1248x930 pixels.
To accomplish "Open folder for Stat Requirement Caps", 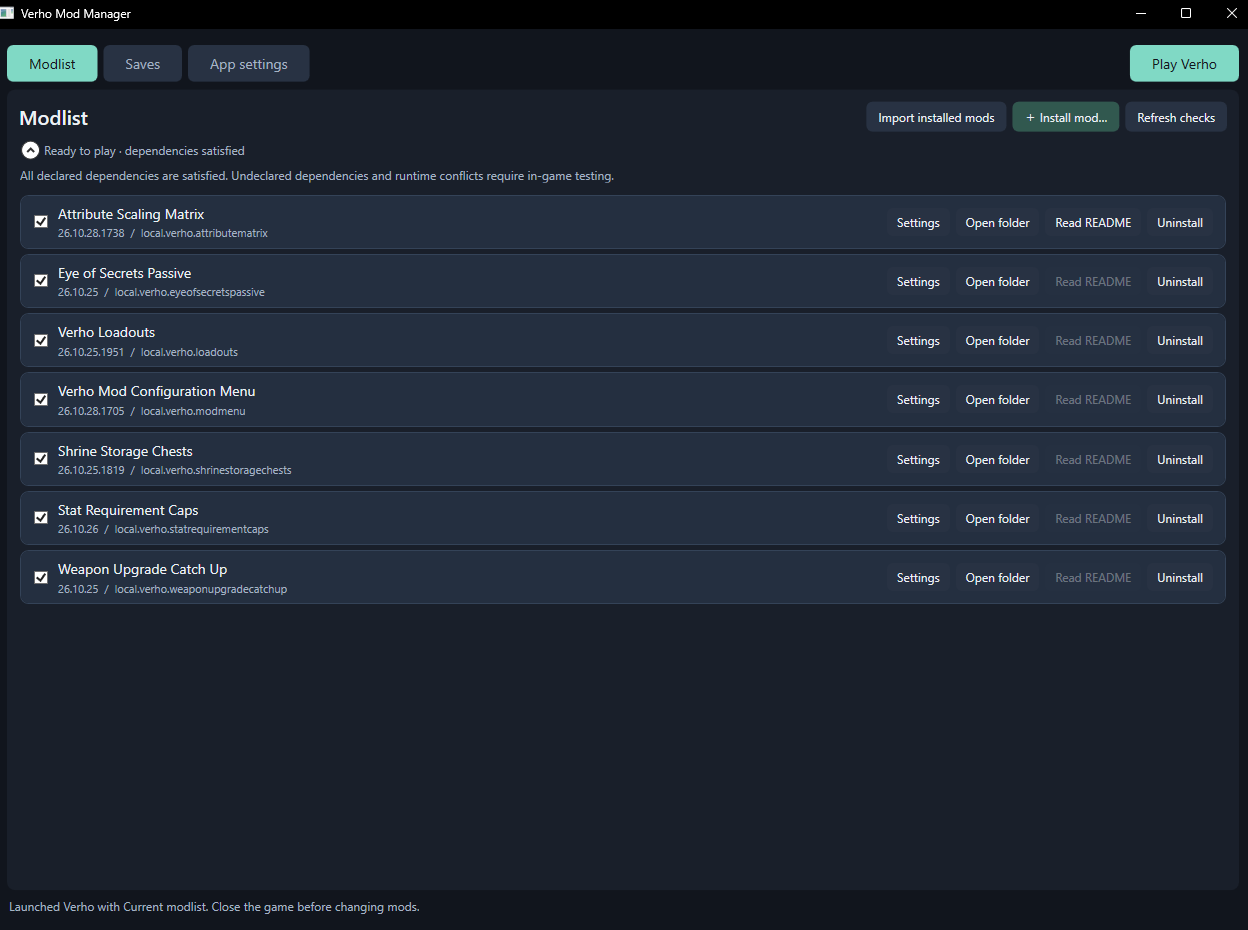I will [x=997, y=519].
